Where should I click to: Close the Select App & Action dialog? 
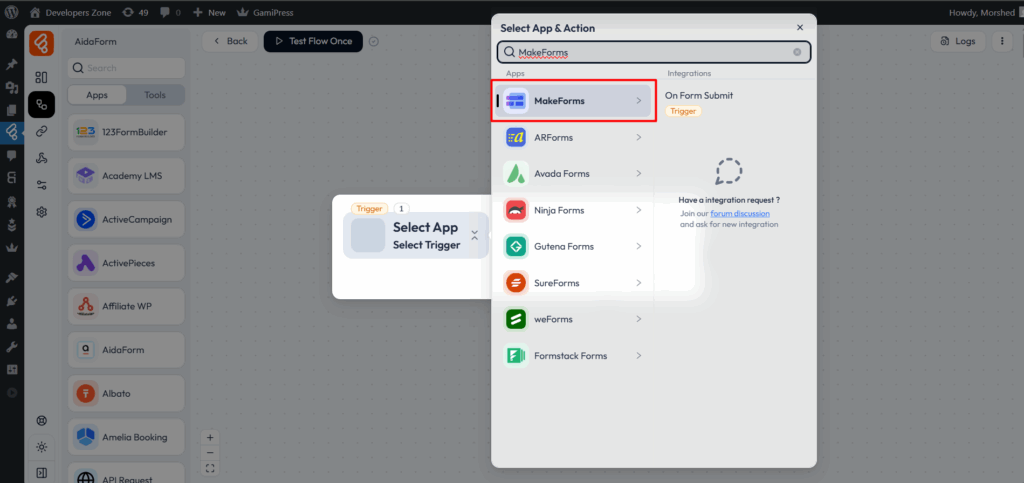[800, 27]
